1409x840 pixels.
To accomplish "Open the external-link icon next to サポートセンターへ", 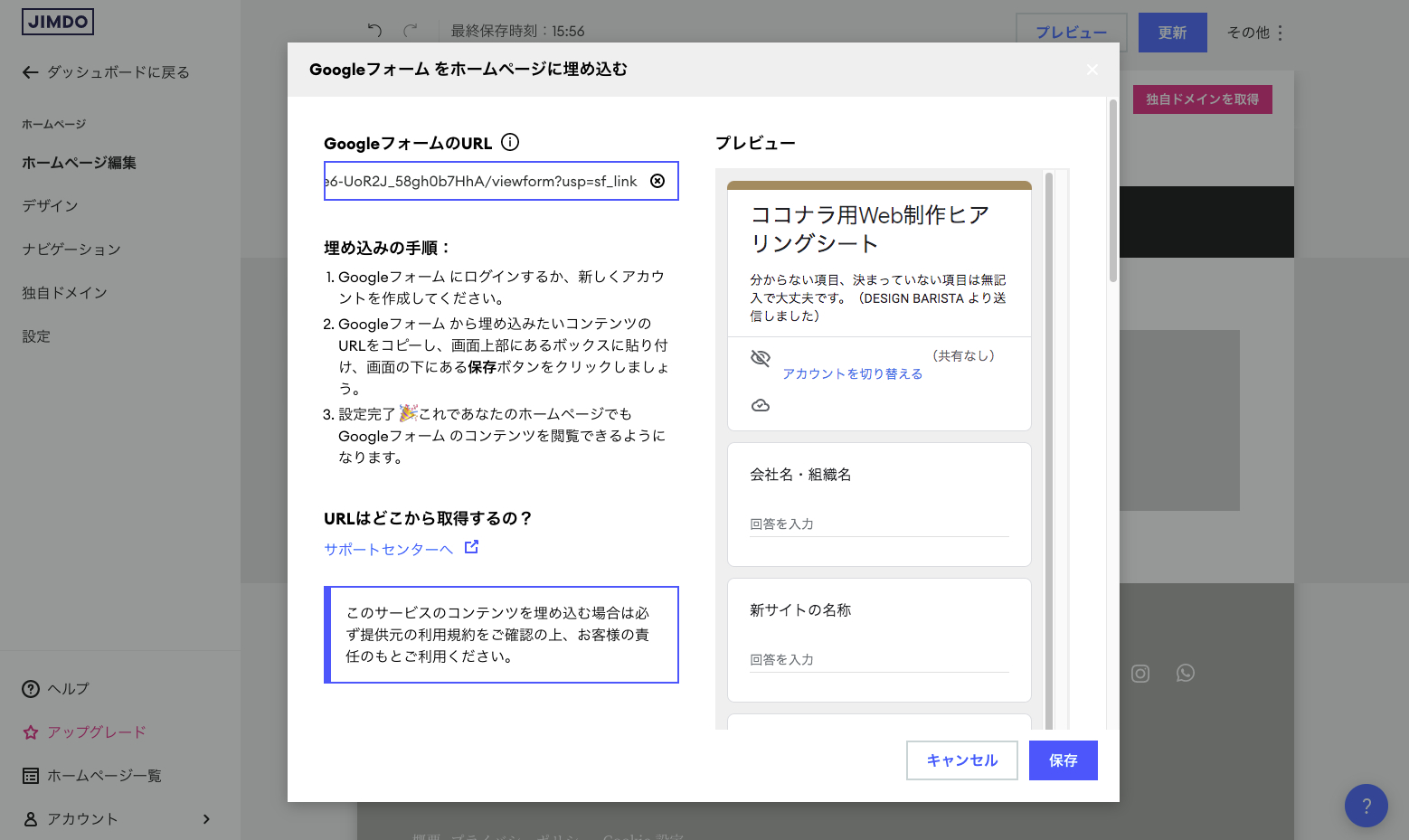I will point(471,546).
